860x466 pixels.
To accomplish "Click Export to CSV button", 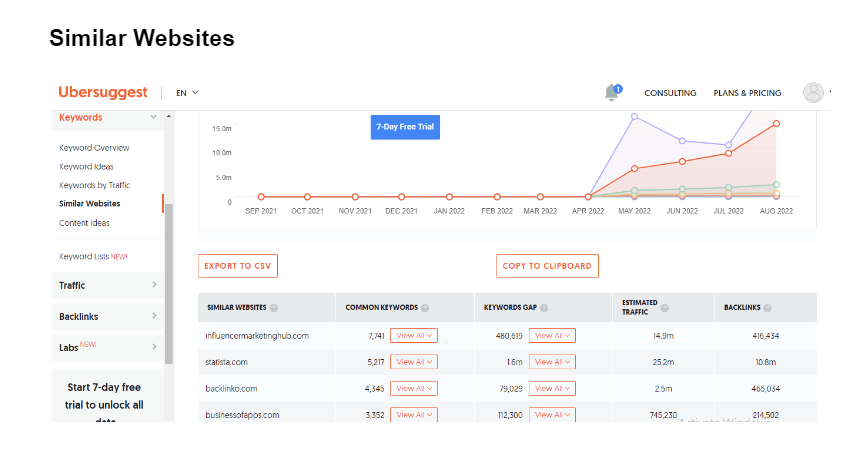I will point(237,266).
